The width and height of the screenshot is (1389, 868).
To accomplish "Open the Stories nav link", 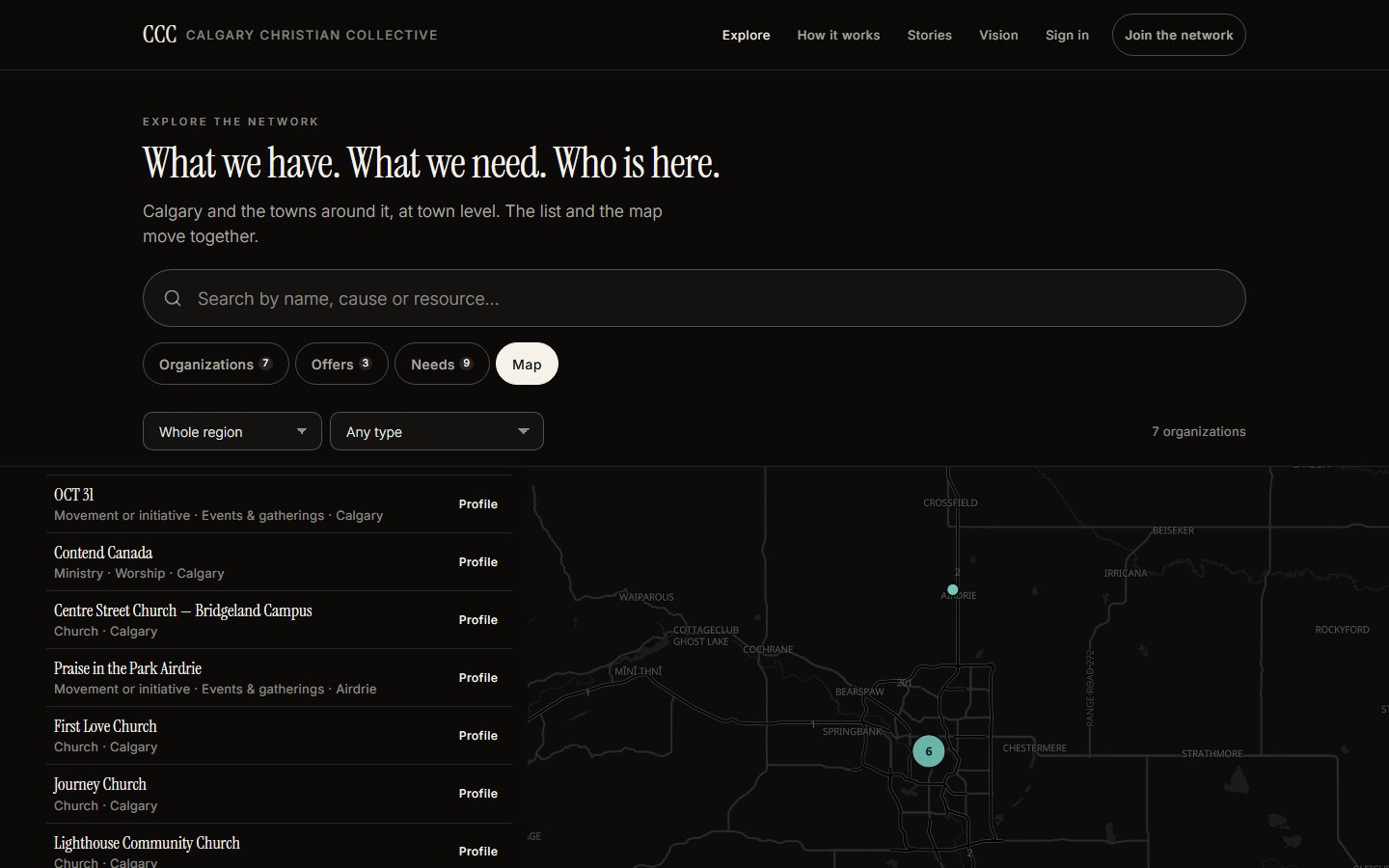I will tap(930, 35).
